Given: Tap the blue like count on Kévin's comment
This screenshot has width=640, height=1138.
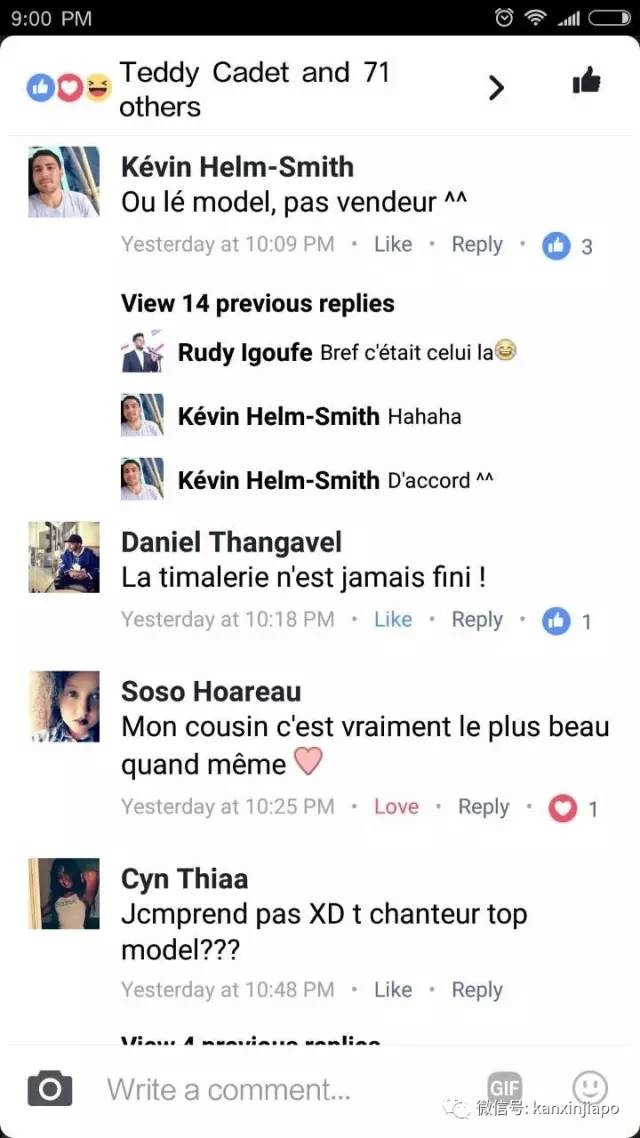Looking at the screenshot, I should pos(567,247).
